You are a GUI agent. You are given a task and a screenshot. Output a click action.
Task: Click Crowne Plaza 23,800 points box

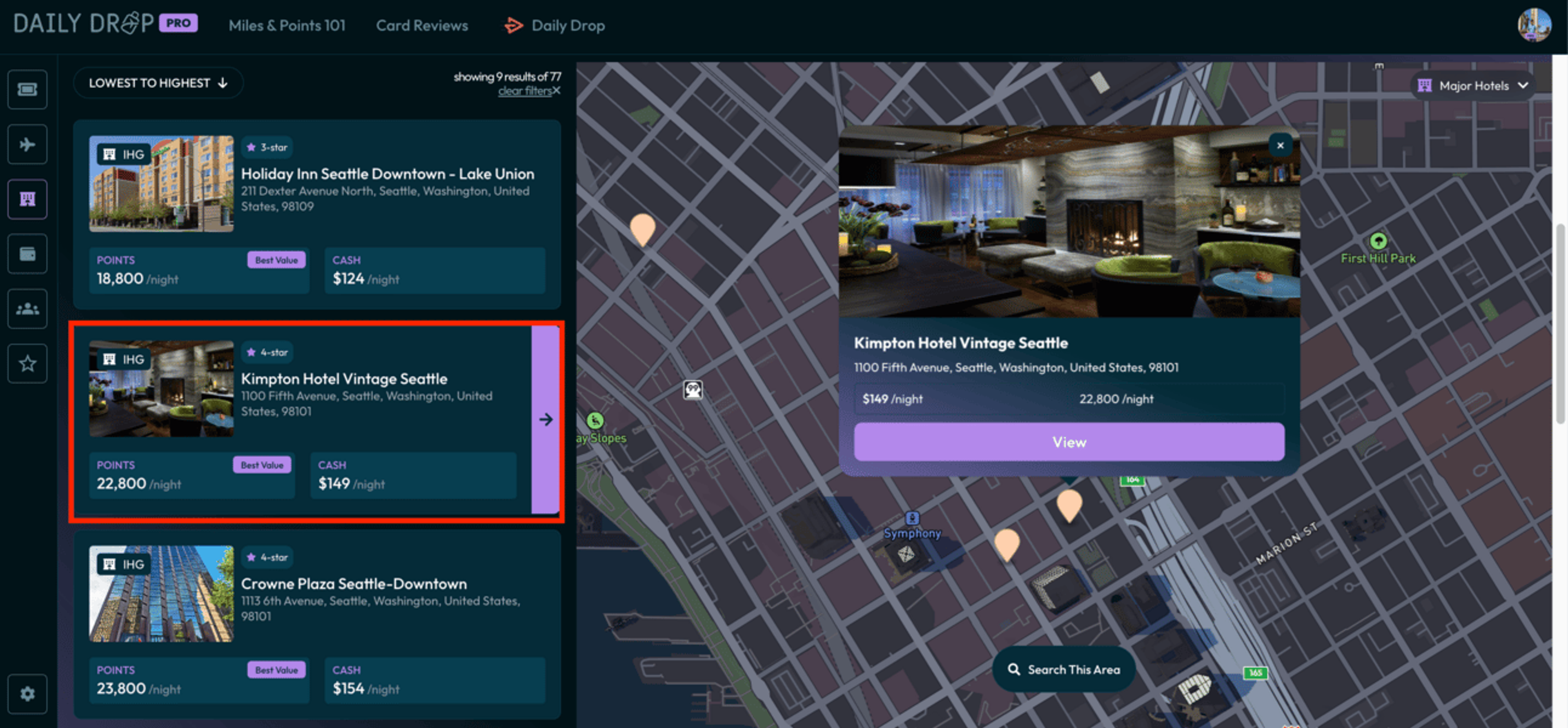tap(199, 681)
